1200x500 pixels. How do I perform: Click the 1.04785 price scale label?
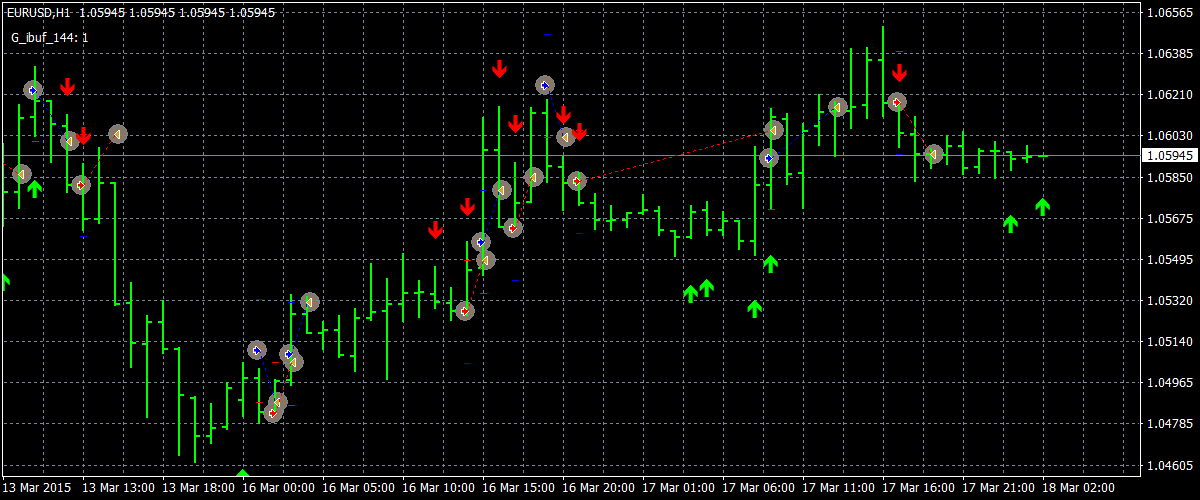click(1169, 423)
